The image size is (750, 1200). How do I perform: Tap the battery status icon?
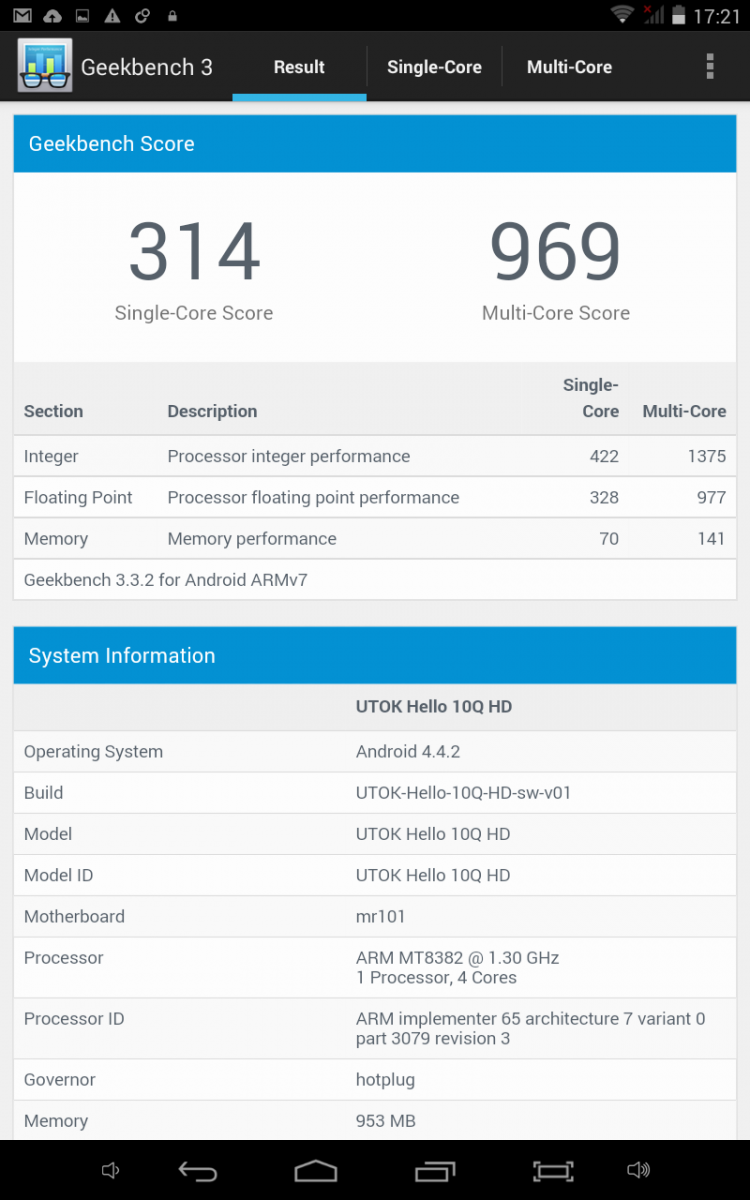click(x=679, y=15)
